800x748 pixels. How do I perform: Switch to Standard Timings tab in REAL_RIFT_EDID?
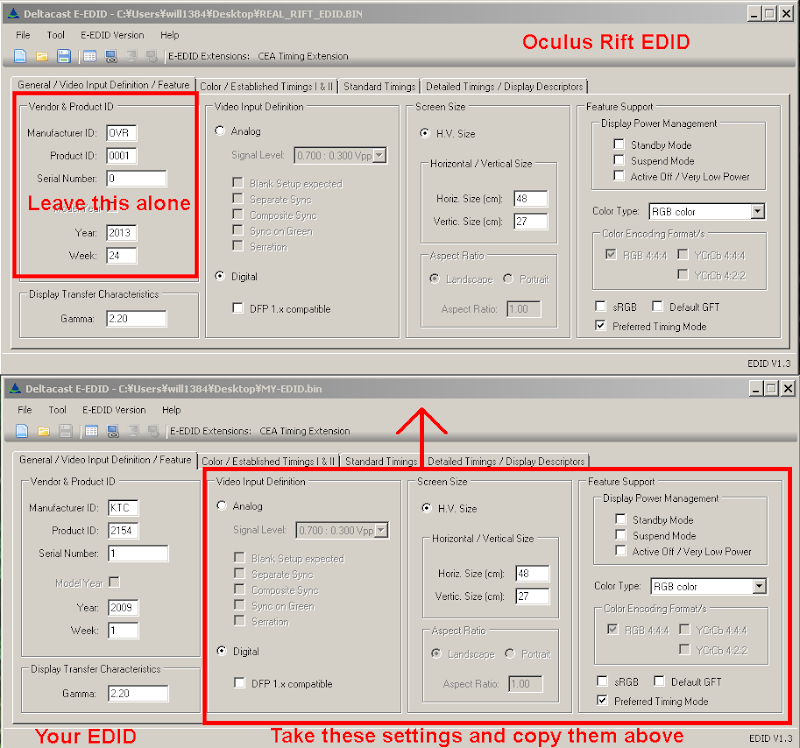point(379,87)
